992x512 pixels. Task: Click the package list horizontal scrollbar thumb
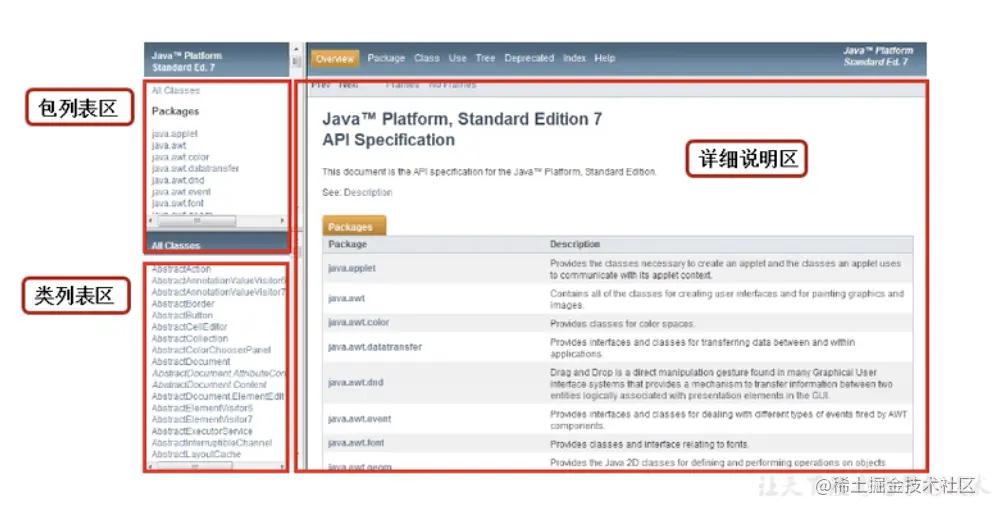click(x=197, y=221)
